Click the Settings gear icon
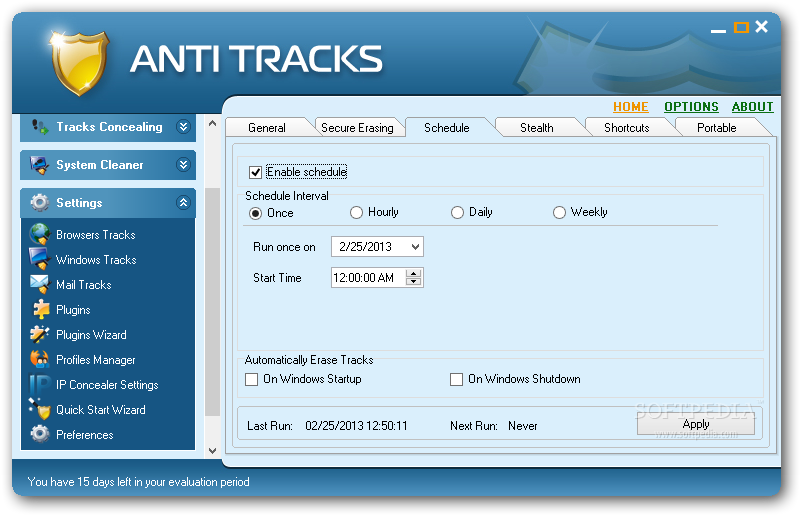Image resolution: width=801 pixels, height=516 pixels. [39, 203]
